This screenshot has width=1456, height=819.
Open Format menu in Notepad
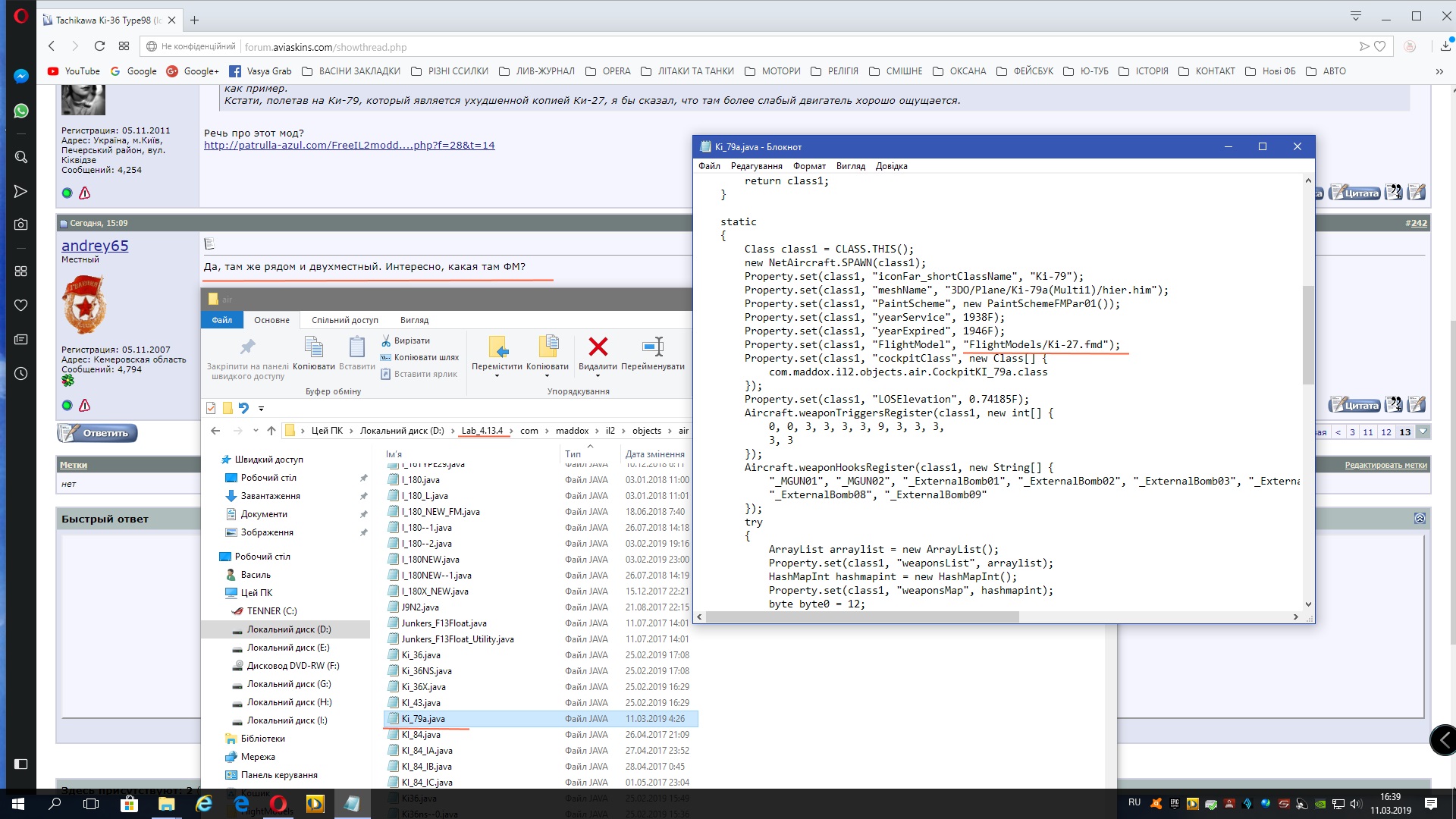click(808, 166)
